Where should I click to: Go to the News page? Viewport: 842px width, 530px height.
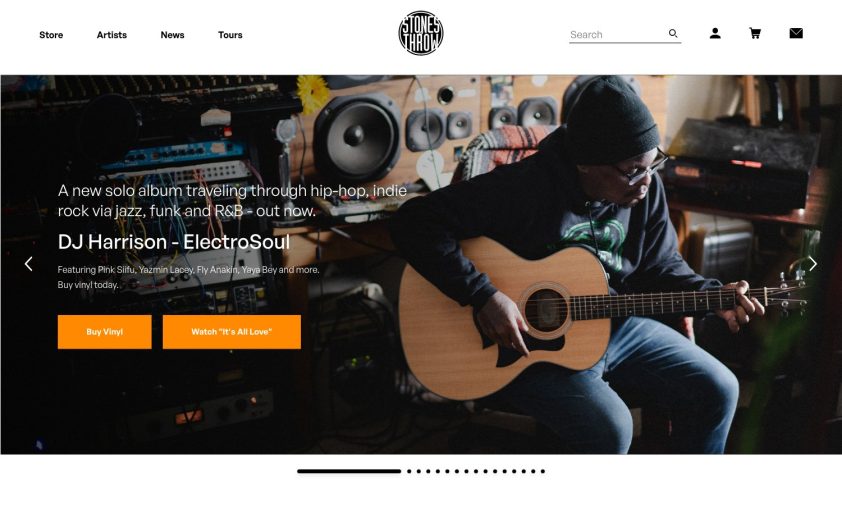pos(172,35)
